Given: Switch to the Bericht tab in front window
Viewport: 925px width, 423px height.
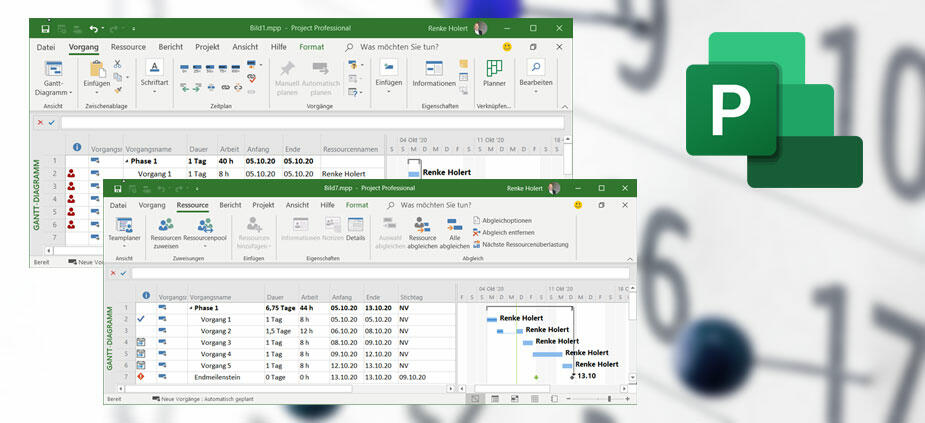Looking at the screenshot, I should [x=230, y=205].
